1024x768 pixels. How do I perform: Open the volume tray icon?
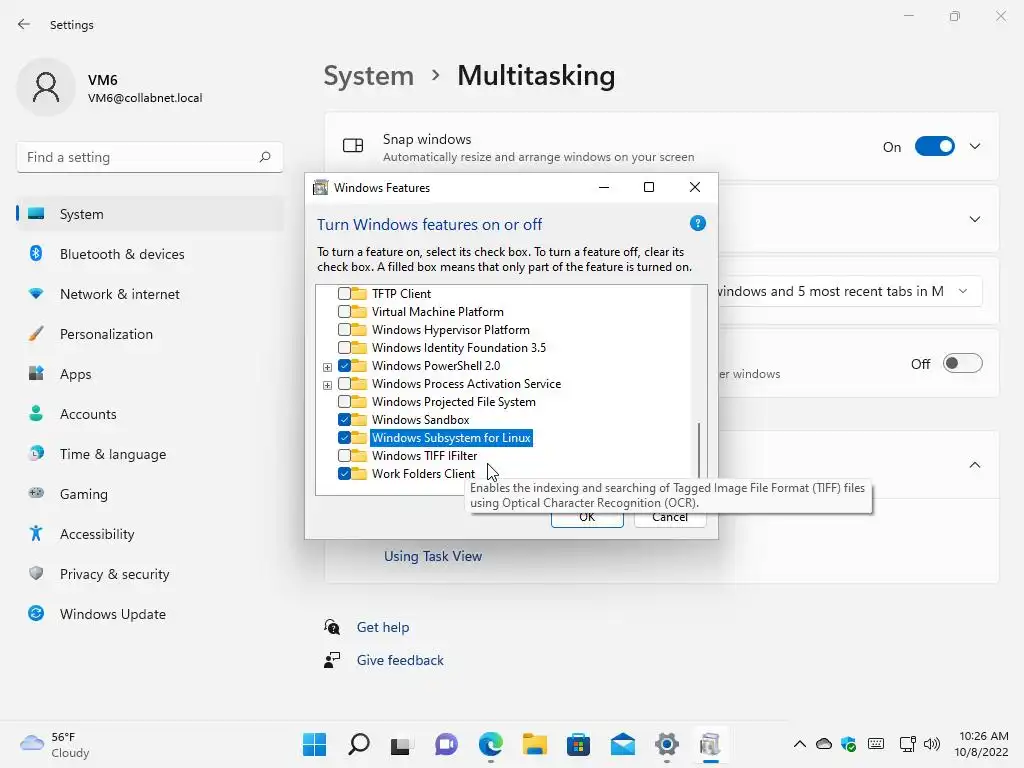pos(932,744)
